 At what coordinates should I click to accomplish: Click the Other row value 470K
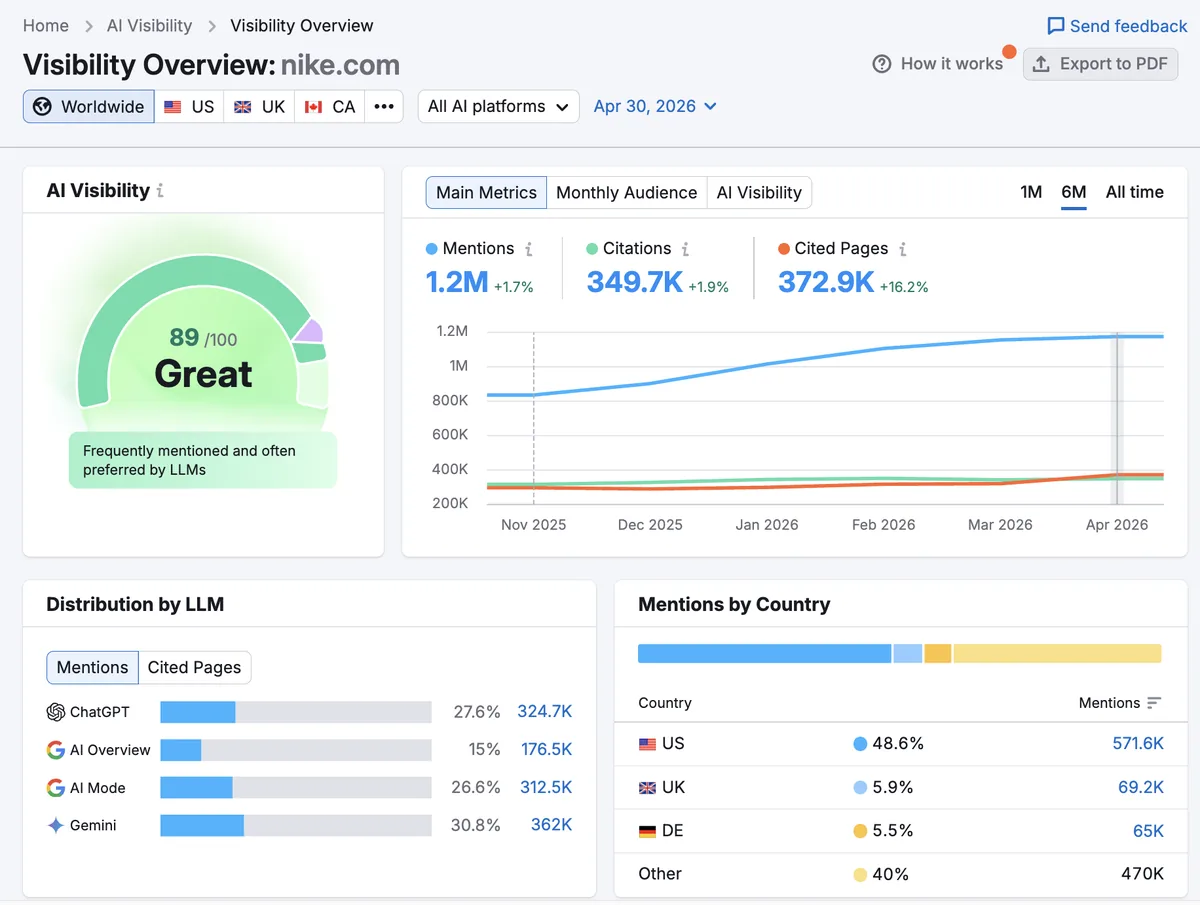(1142, 874)
